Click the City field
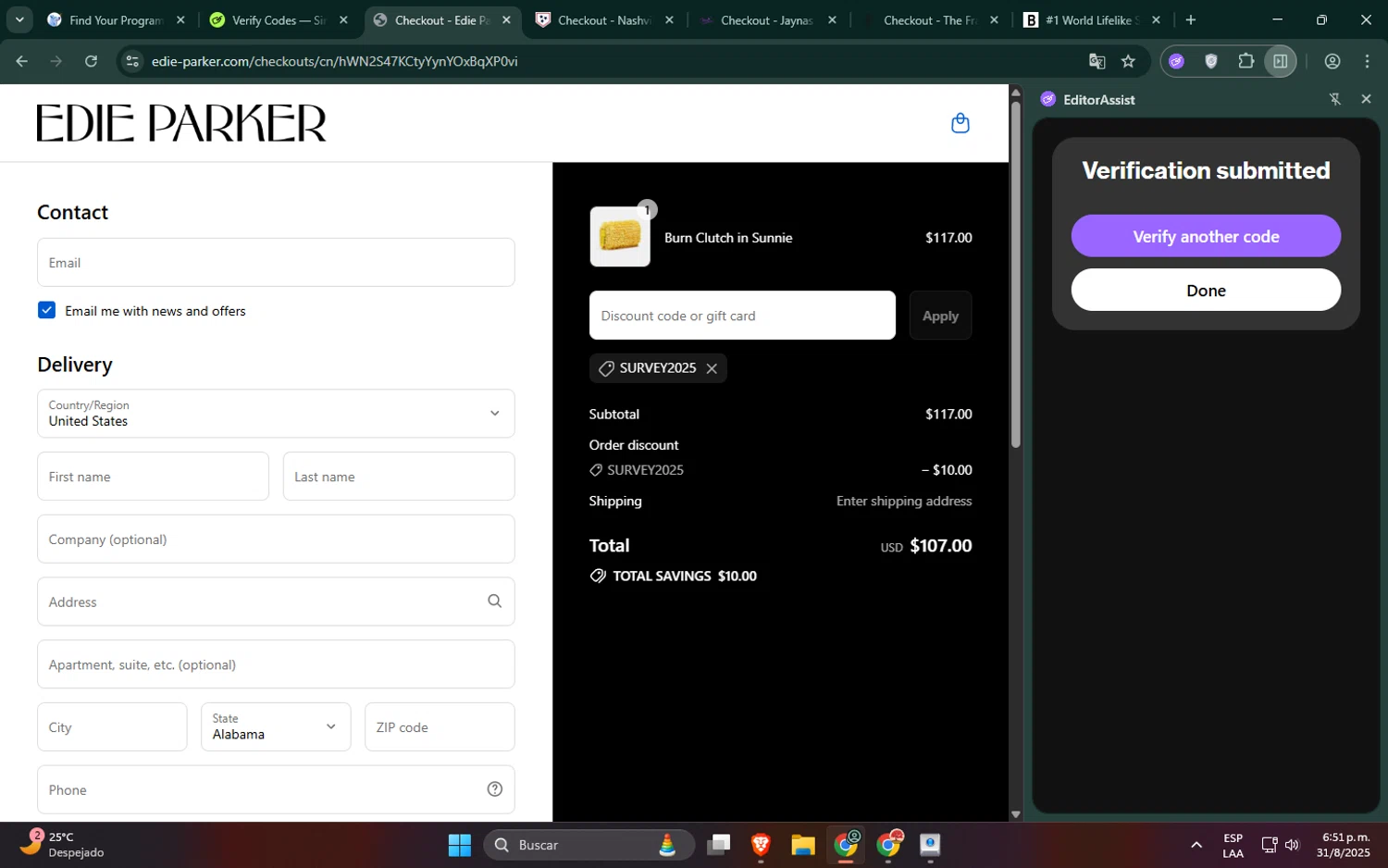The image size is (1388, 868). pyautogui.click(x=112, y=726)
